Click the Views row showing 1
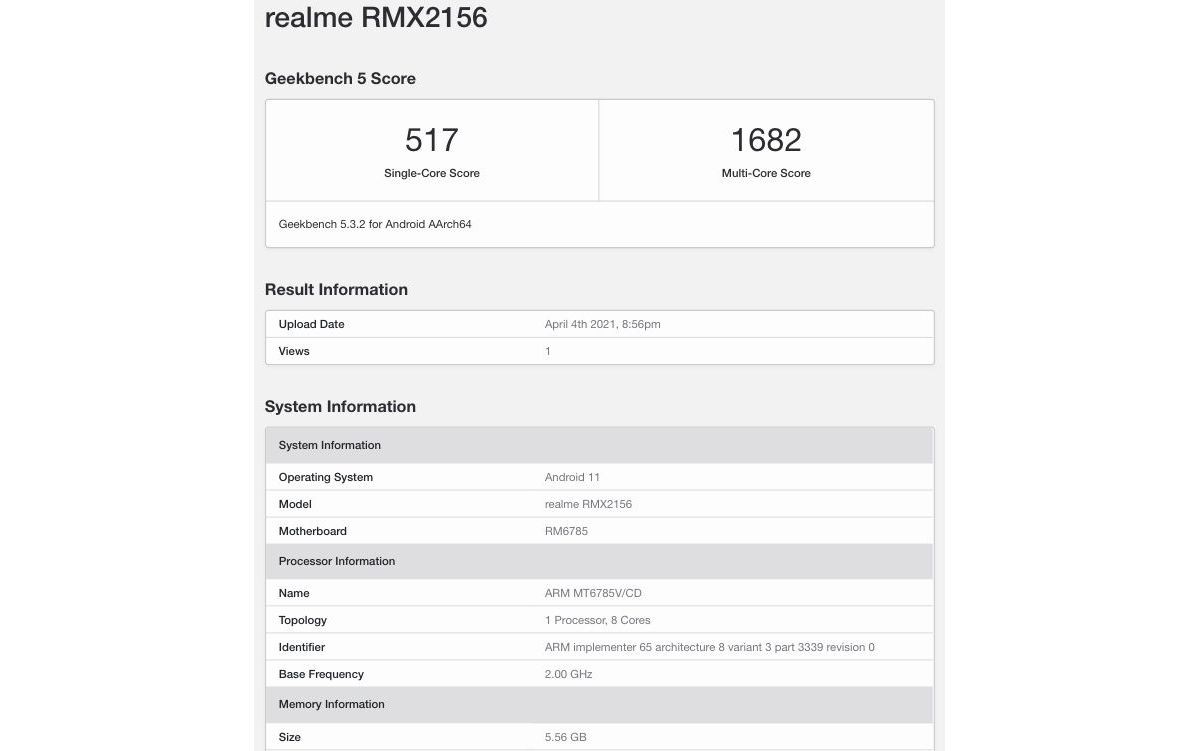 point(600,351)
